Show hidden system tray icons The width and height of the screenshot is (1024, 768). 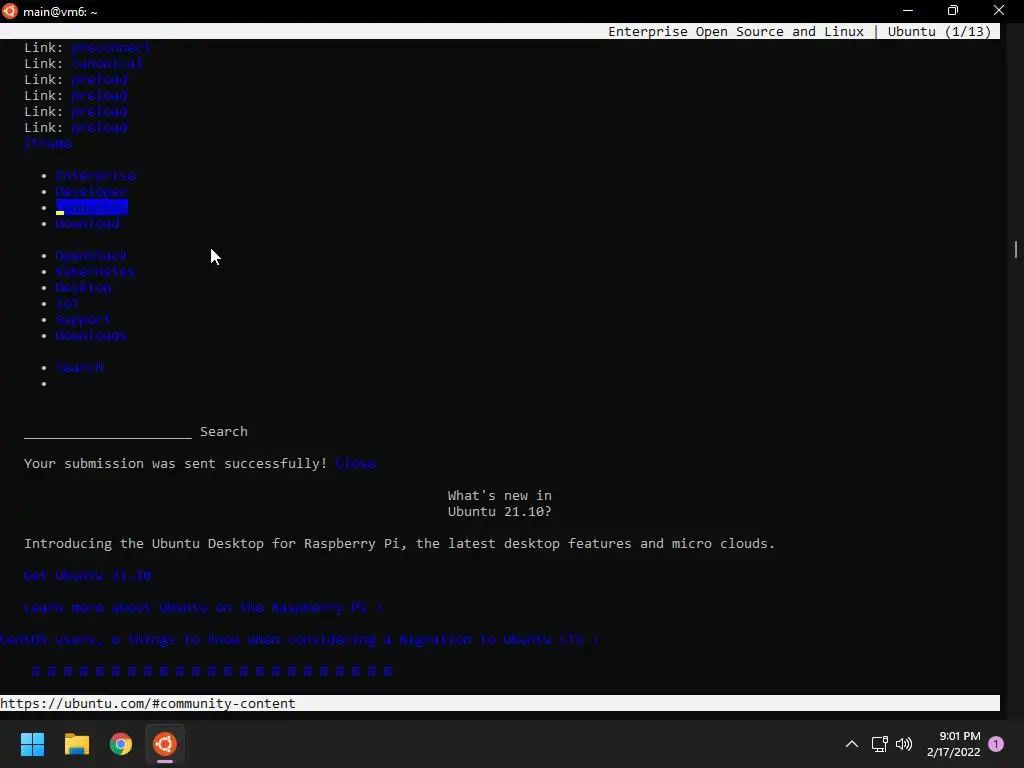click(x=852, y=744)
